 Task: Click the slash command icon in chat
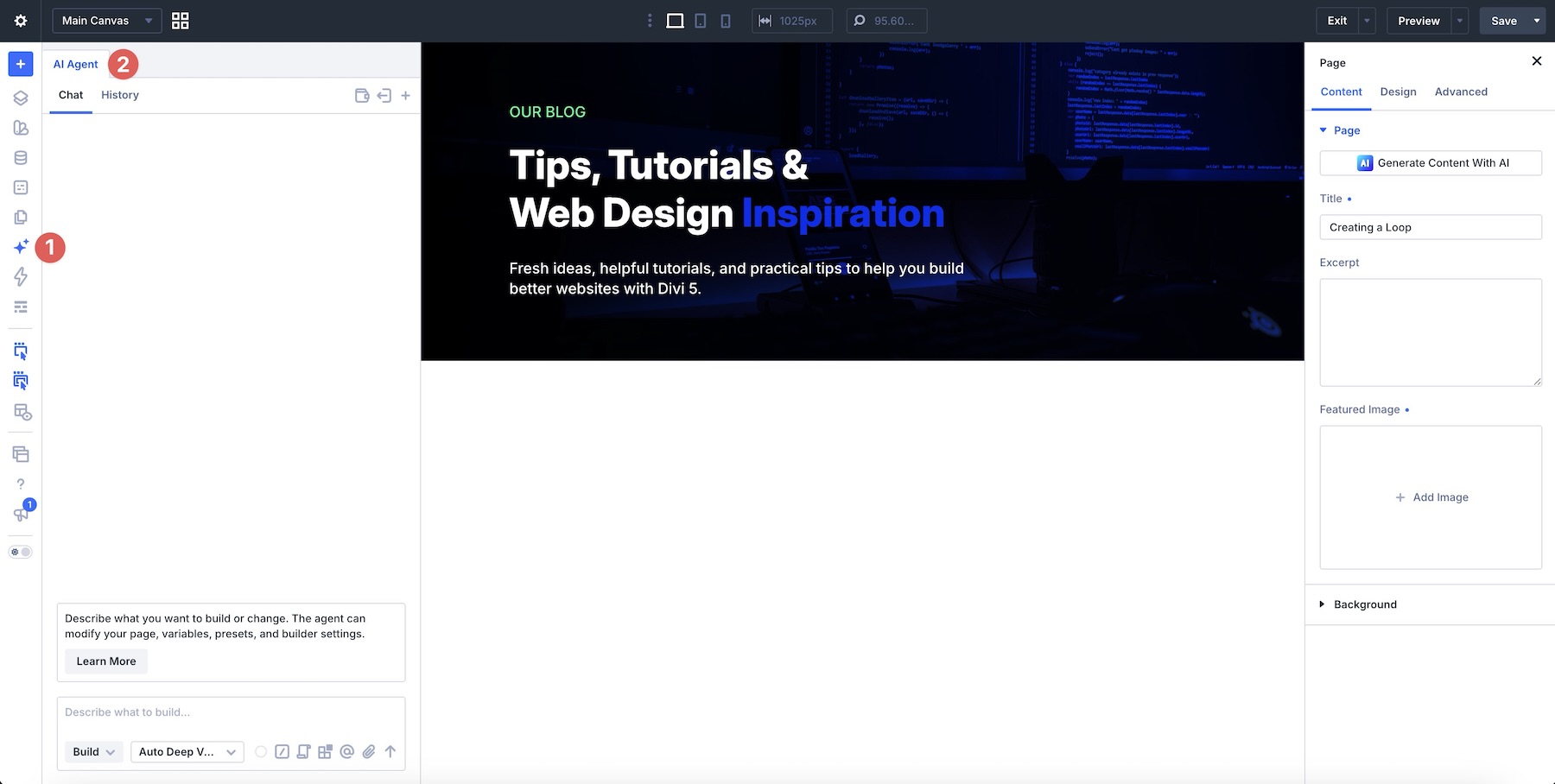[x=282, y=752]
